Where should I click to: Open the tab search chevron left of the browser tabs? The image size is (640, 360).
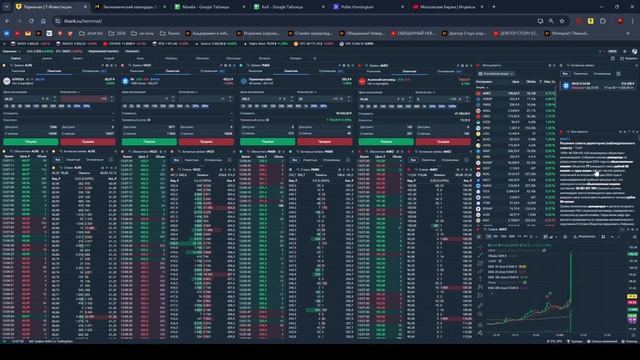click(7, 7)
